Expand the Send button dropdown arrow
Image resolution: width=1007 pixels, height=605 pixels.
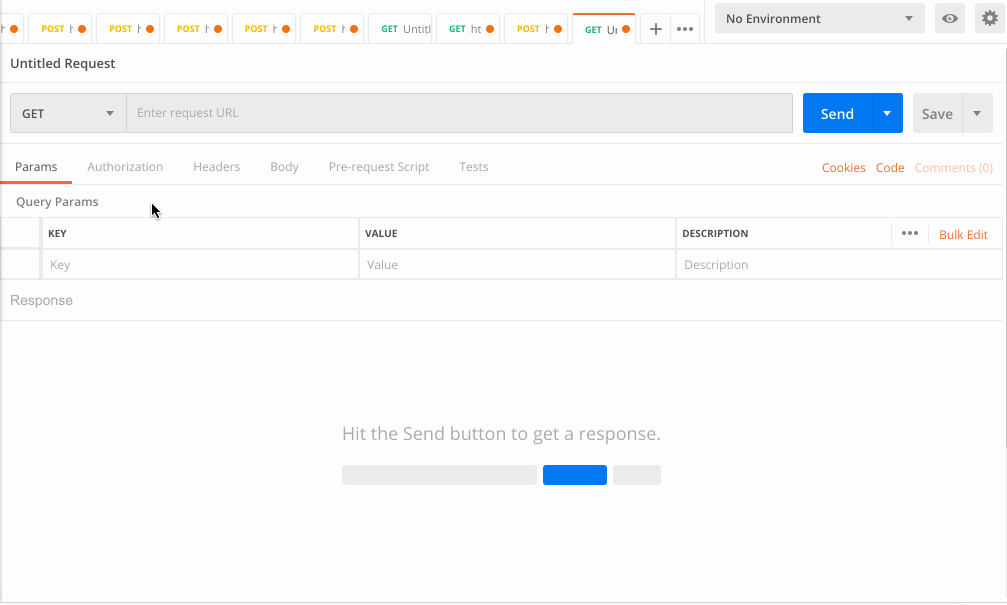click(x=887, y=113)
